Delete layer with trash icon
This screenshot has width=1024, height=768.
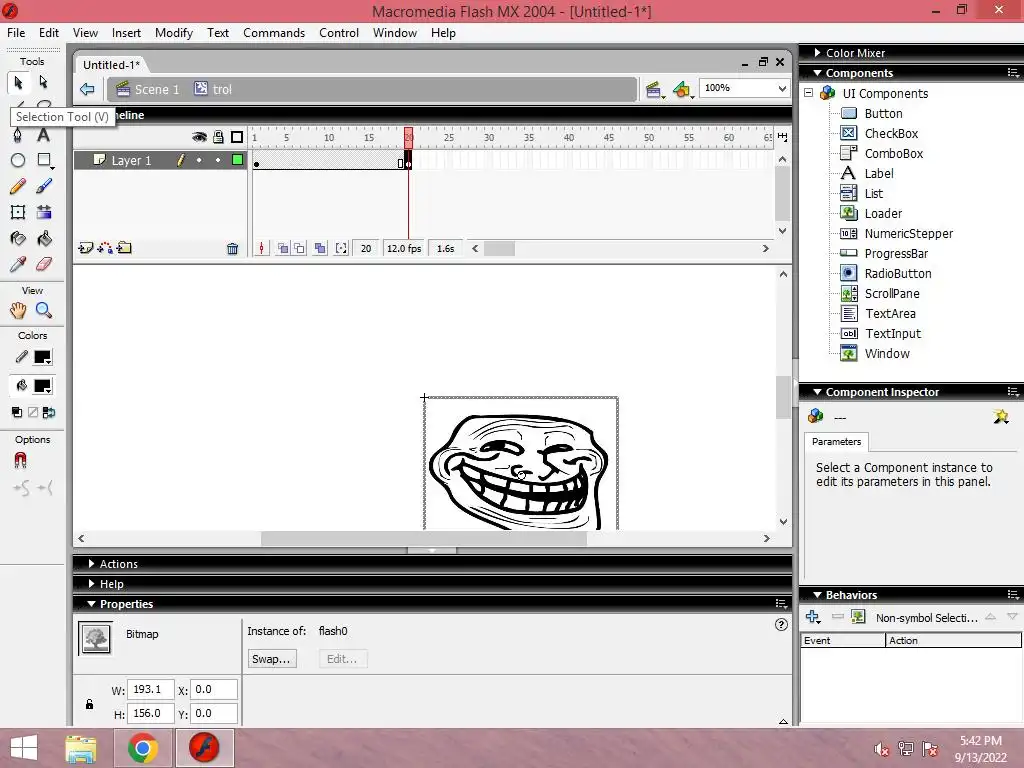point(232,248)
